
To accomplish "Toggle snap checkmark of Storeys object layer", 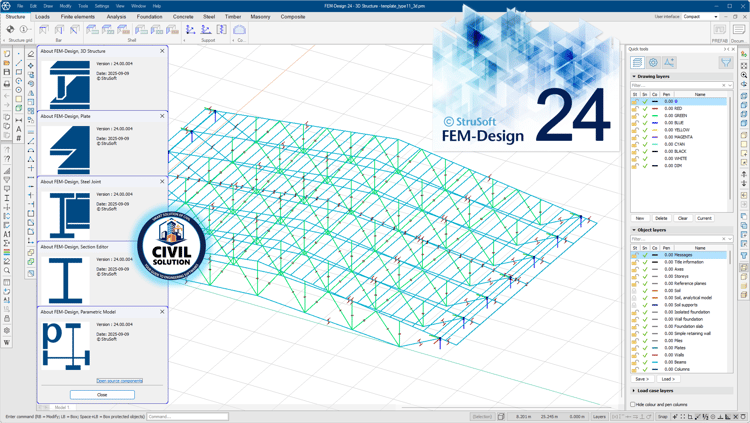I will coord(645,277).
